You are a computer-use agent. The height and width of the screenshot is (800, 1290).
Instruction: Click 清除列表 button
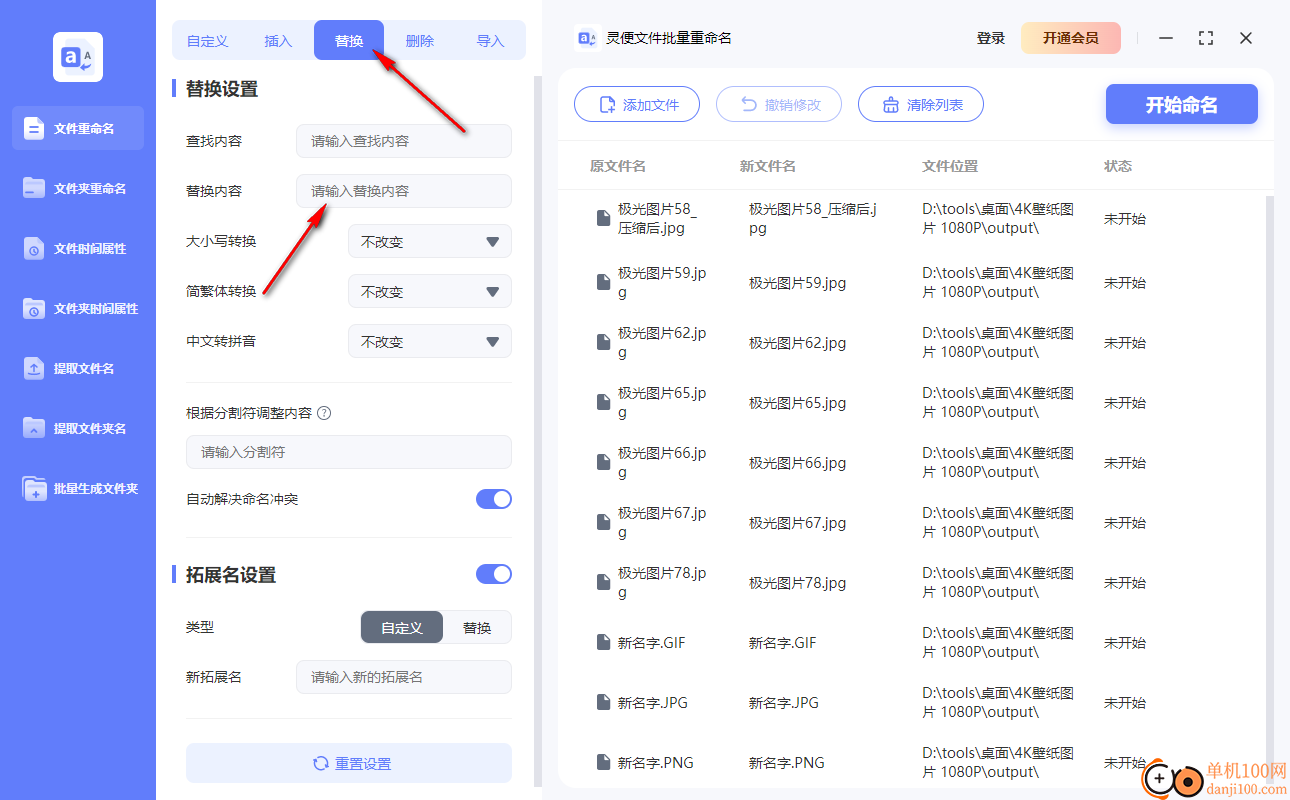coord(921,104)
